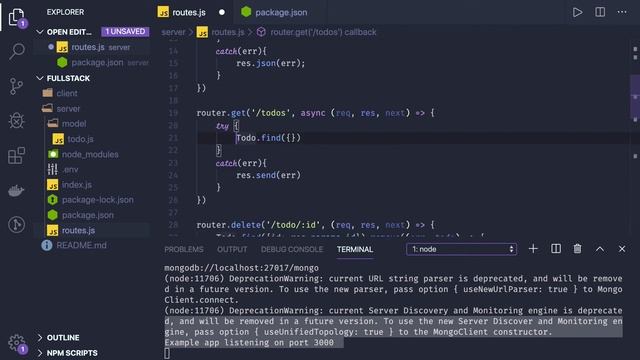Viewport: 640px width, 360px height.
Task: Click the '1 UNSAVED' badge
Action: click(x=125, y=31)
